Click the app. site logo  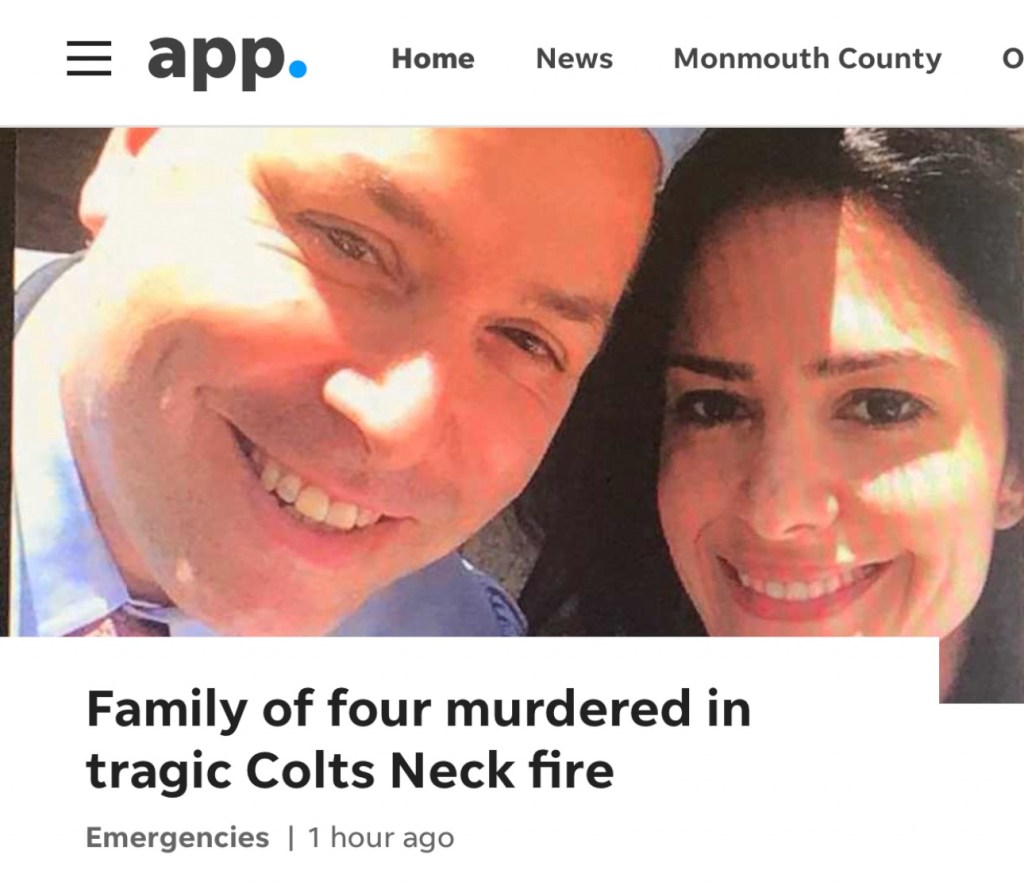227,59
